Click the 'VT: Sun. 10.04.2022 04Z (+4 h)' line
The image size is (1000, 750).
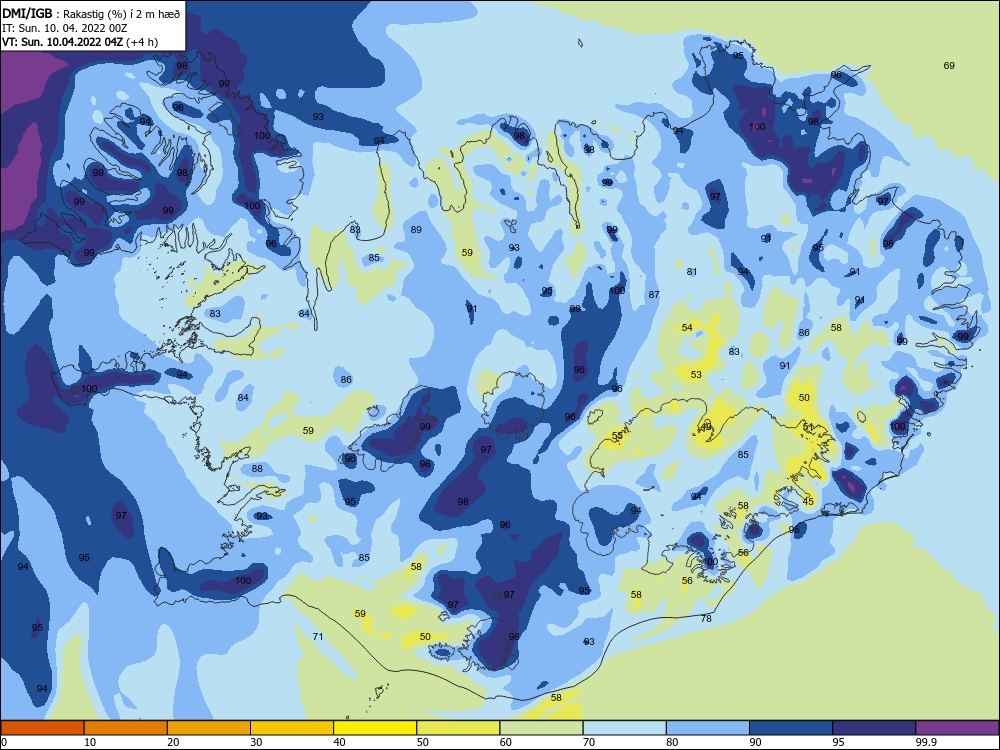pyautogui.click(x=80, y=42)
